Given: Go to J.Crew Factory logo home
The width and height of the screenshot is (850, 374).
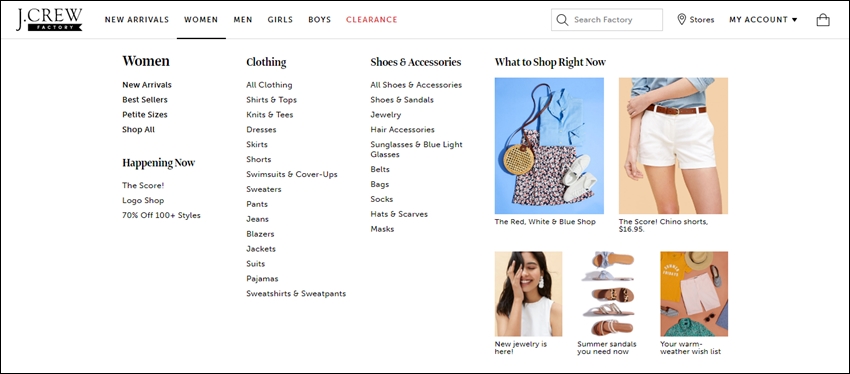Looking at the screenshot, I should point(49,20).
